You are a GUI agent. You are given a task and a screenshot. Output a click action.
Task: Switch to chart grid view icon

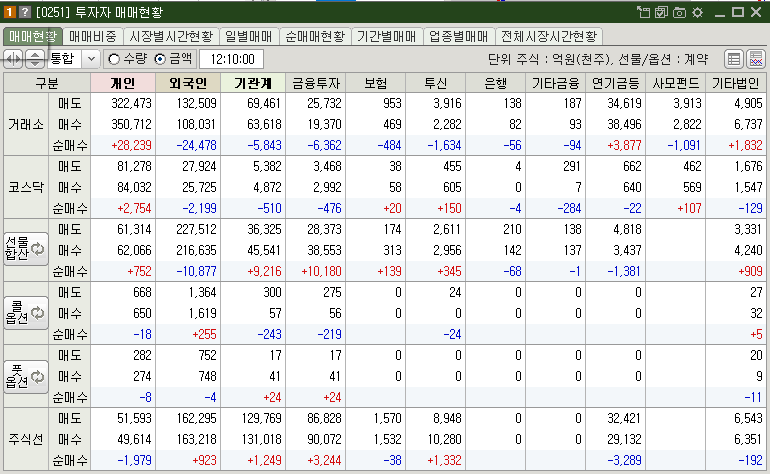point(756,59)
